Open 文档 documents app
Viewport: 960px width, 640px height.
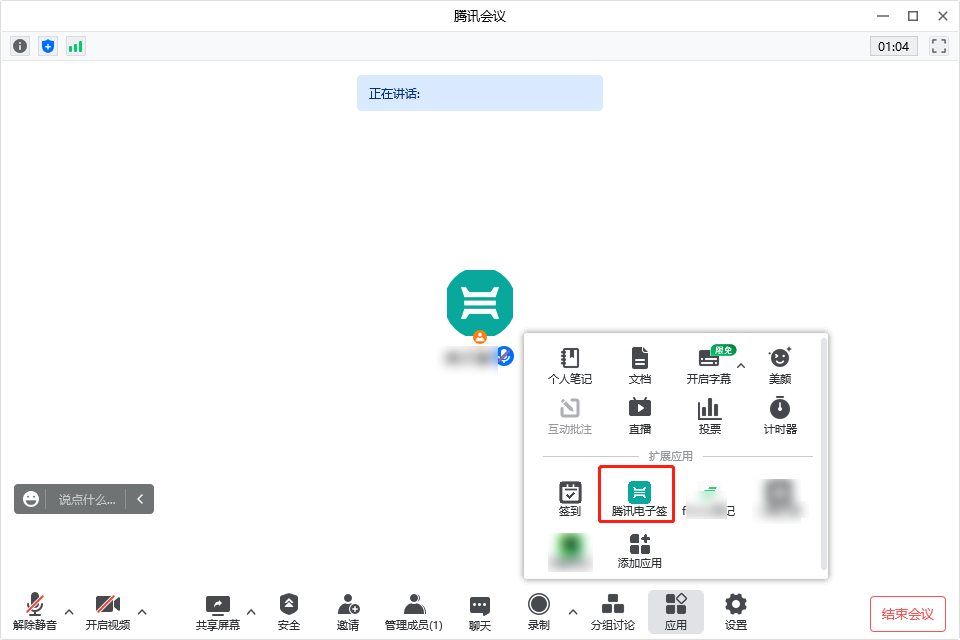click(640, 366)
